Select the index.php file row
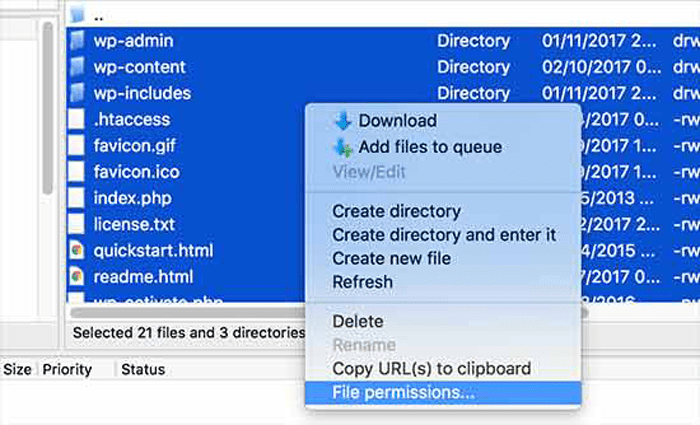 pyautogui.click(x=132, y=197)
